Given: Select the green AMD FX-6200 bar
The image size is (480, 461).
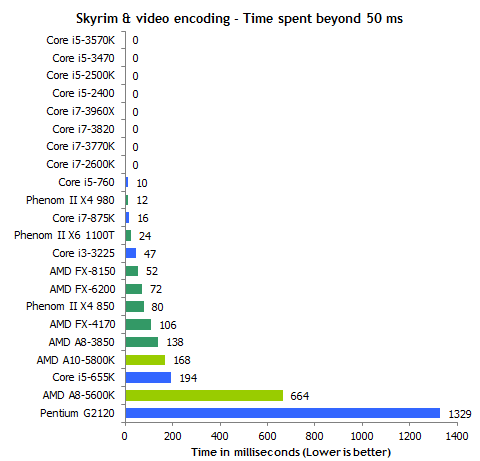Looking at the screenshot, I should point(134,289).
